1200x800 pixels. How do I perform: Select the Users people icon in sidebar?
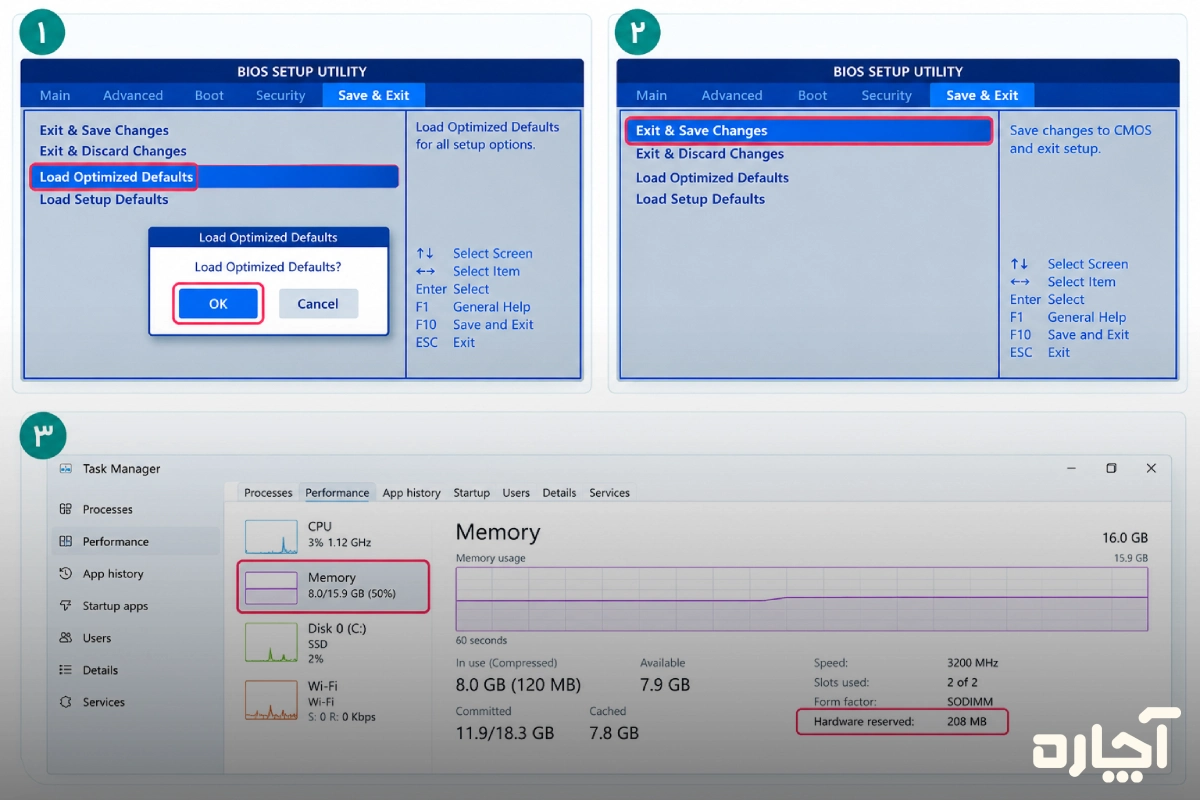66,638
